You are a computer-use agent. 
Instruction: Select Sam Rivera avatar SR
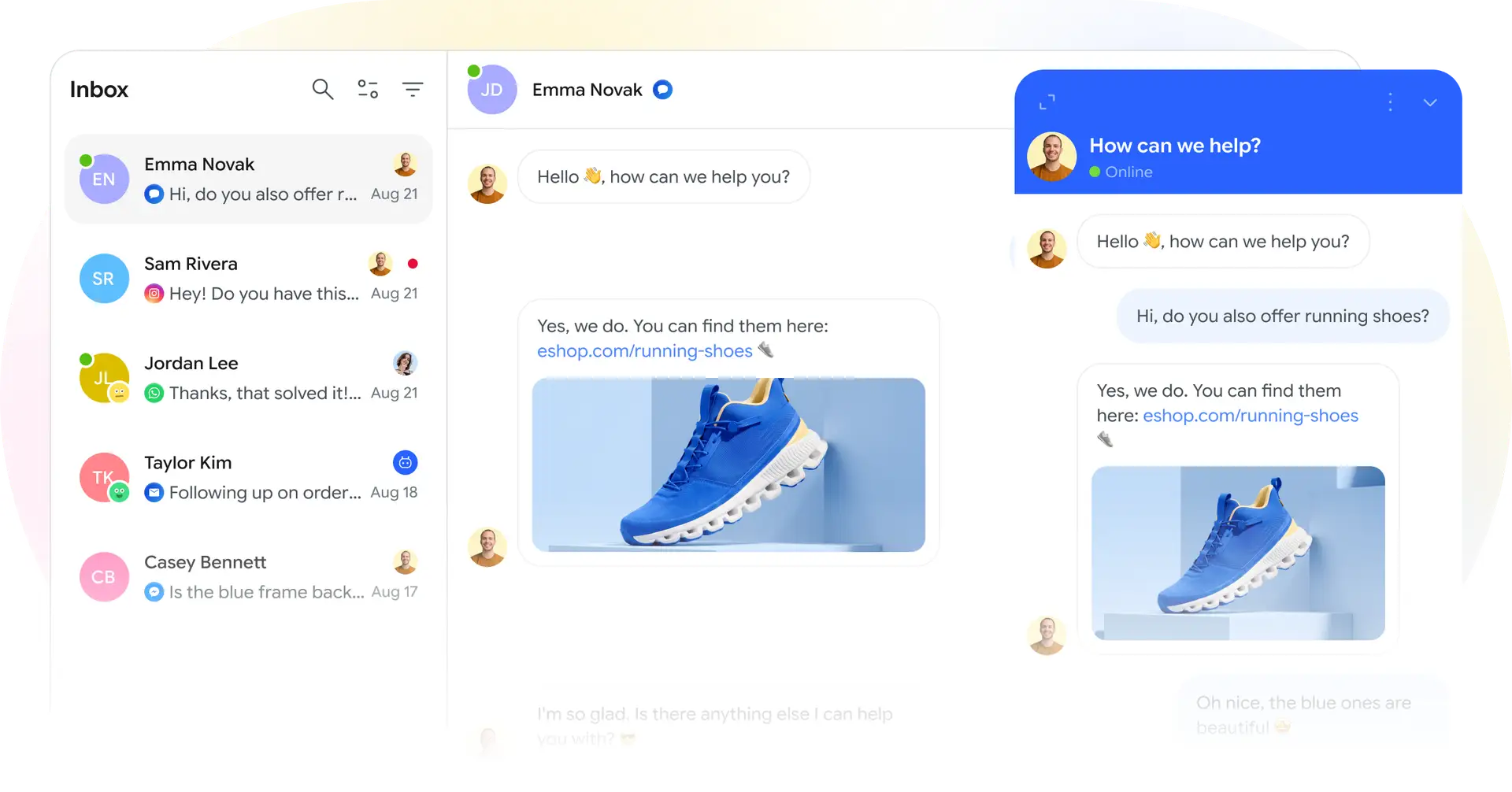pyautogui.click(x=104, y=278)
